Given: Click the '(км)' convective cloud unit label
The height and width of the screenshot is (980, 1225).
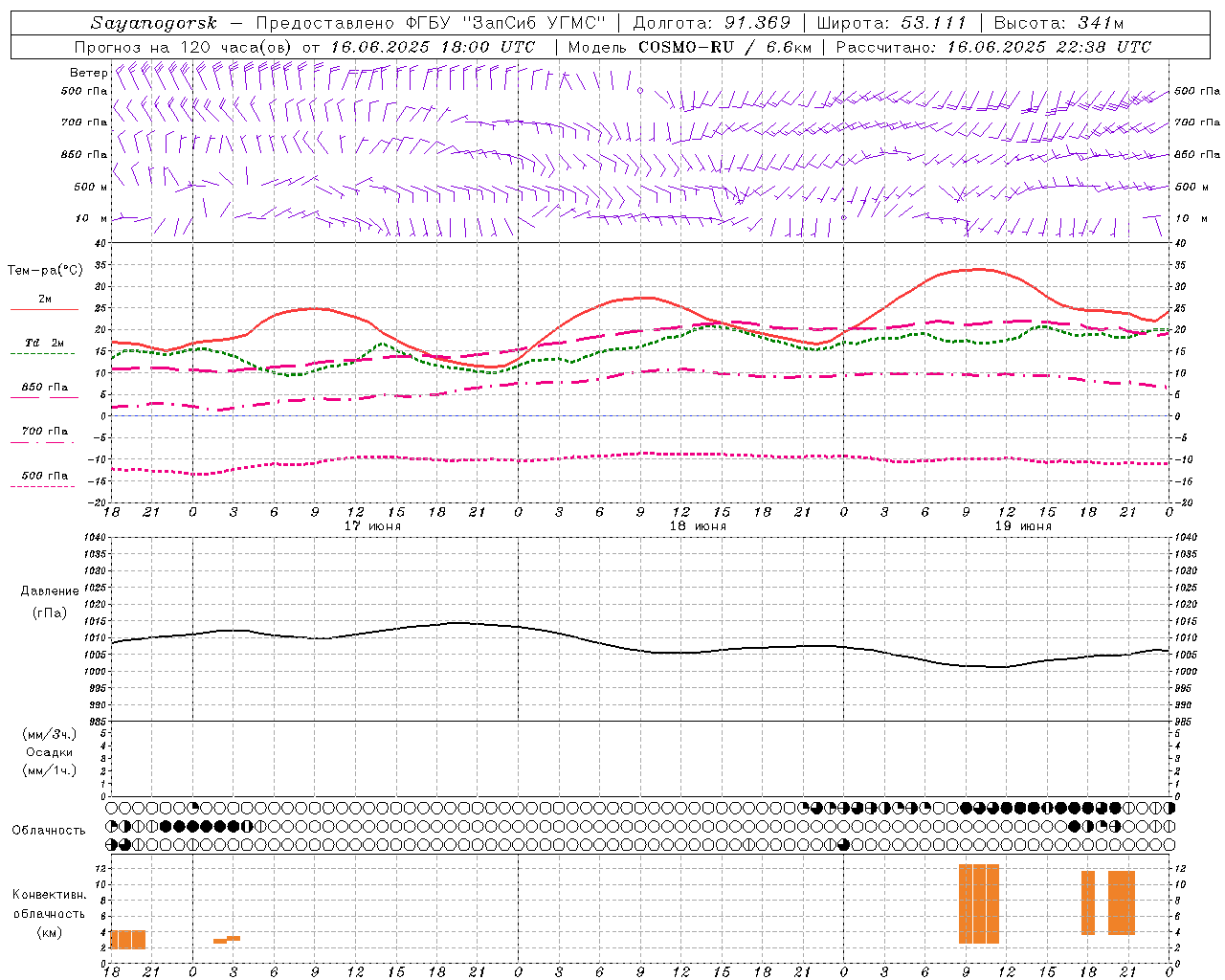Looking at the screenshot, I should click(x=50, y=932).
